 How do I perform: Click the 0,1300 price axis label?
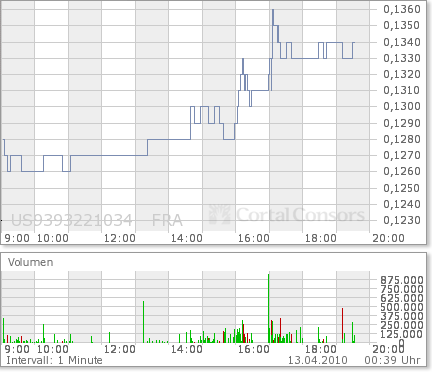402,106
